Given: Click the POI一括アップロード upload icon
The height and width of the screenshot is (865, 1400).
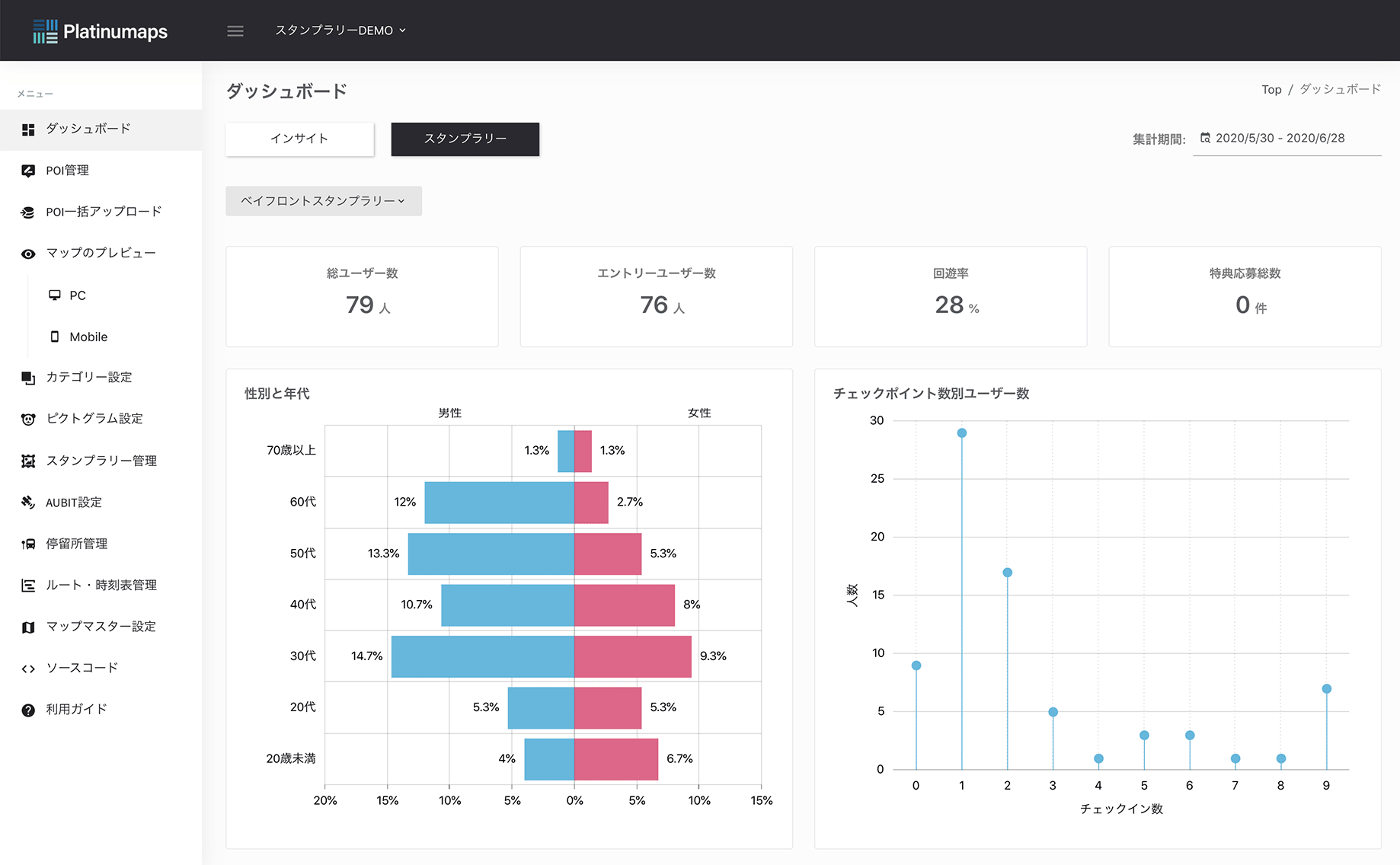Looking at the screenshot, I should tap(28, 212).
